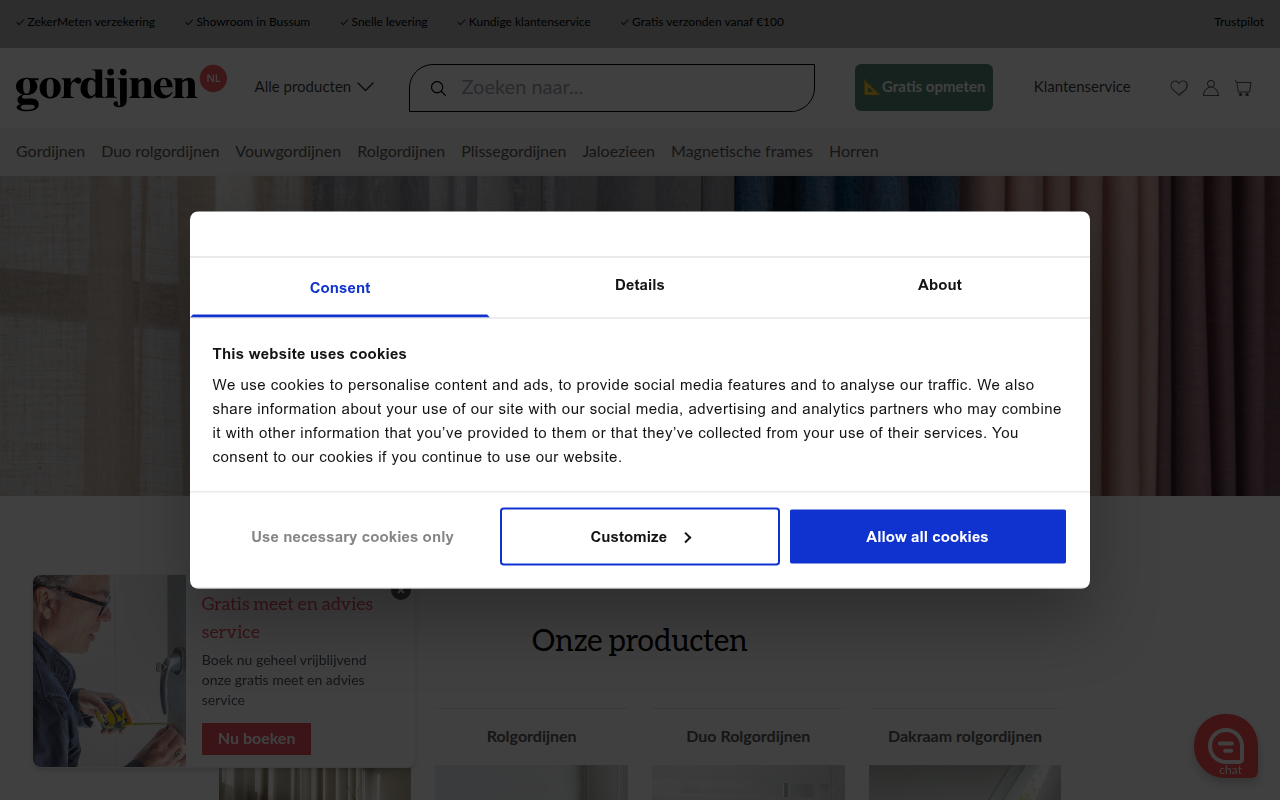Open the shopping cart icon
The width and height of the screenshot is (1280, 800).
point(1243,88)
